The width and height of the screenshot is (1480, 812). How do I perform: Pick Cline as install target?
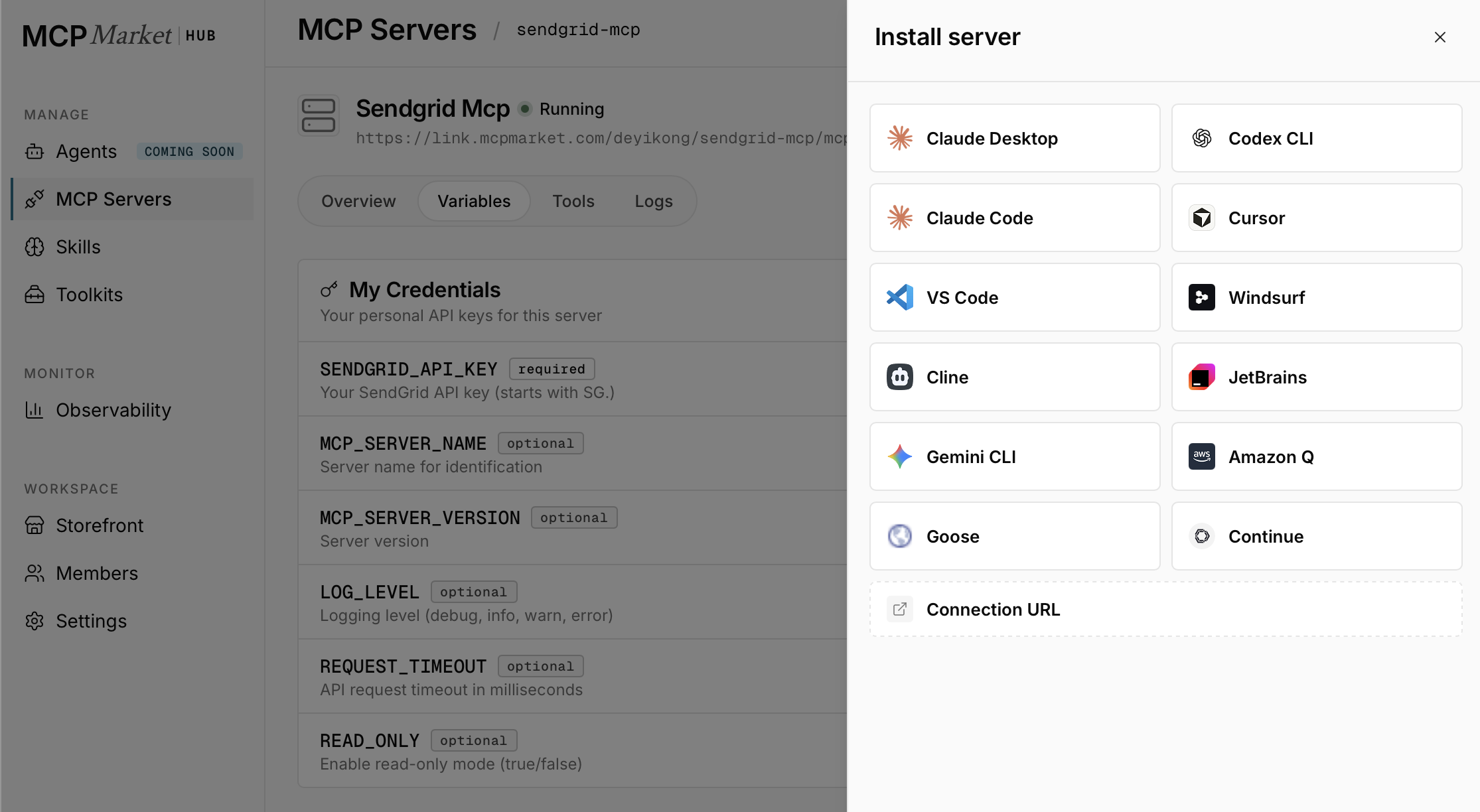click(x=1015, y=377)
